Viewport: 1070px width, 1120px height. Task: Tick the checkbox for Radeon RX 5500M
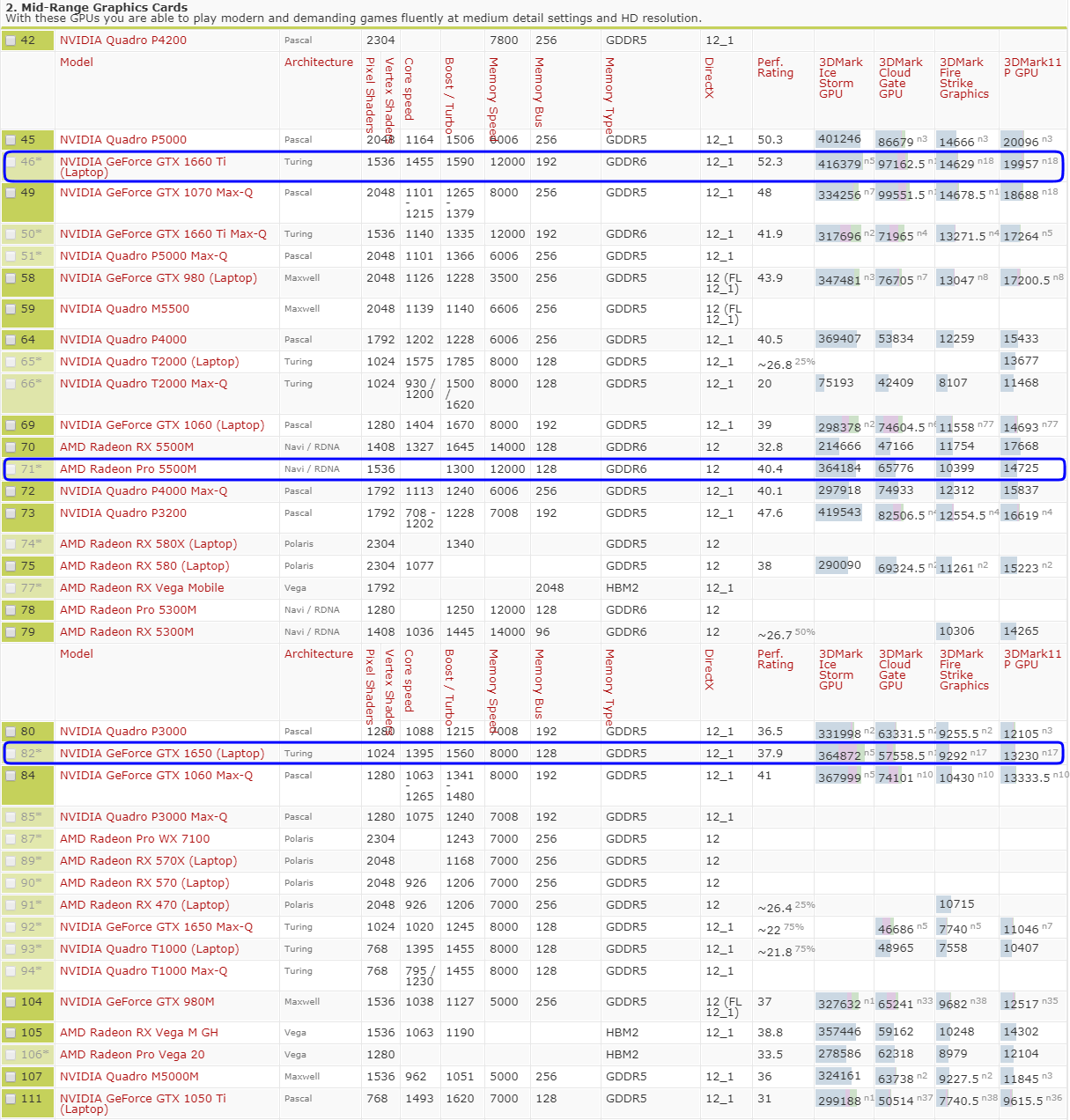[11, 447]
